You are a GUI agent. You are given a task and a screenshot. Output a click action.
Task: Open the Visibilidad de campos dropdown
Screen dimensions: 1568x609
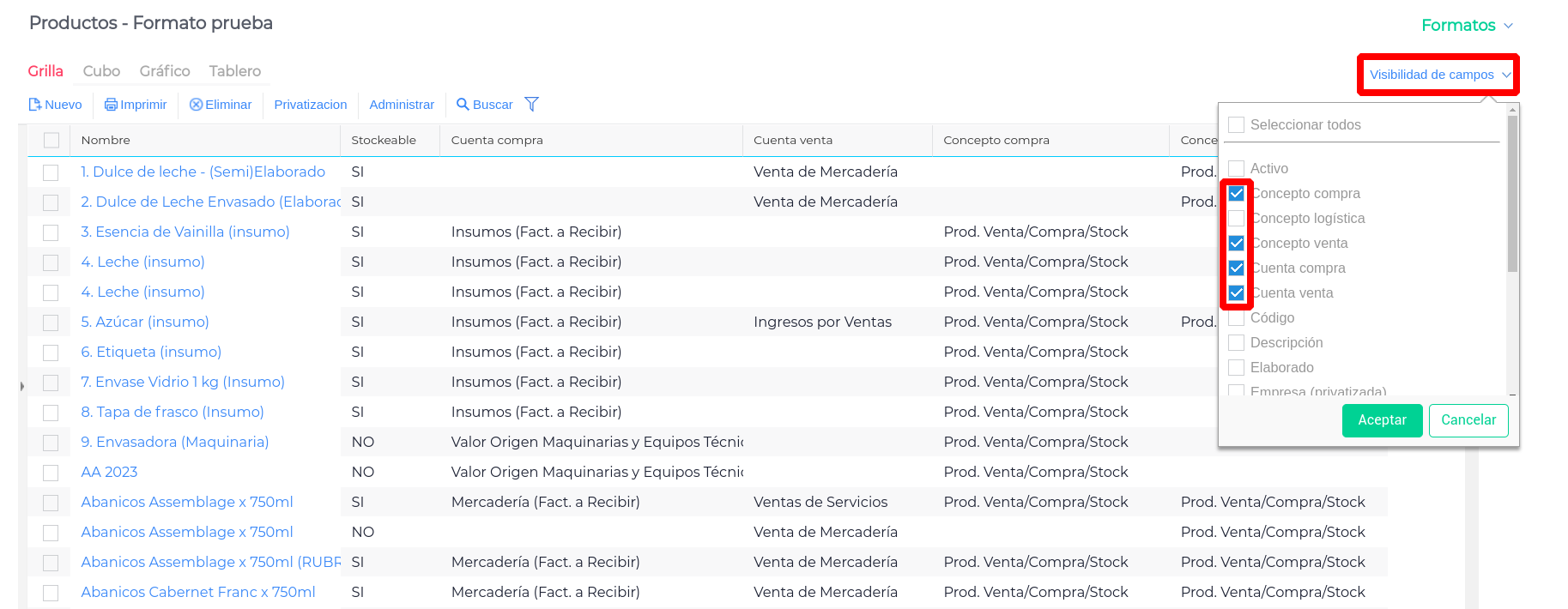coord(1438,75)
